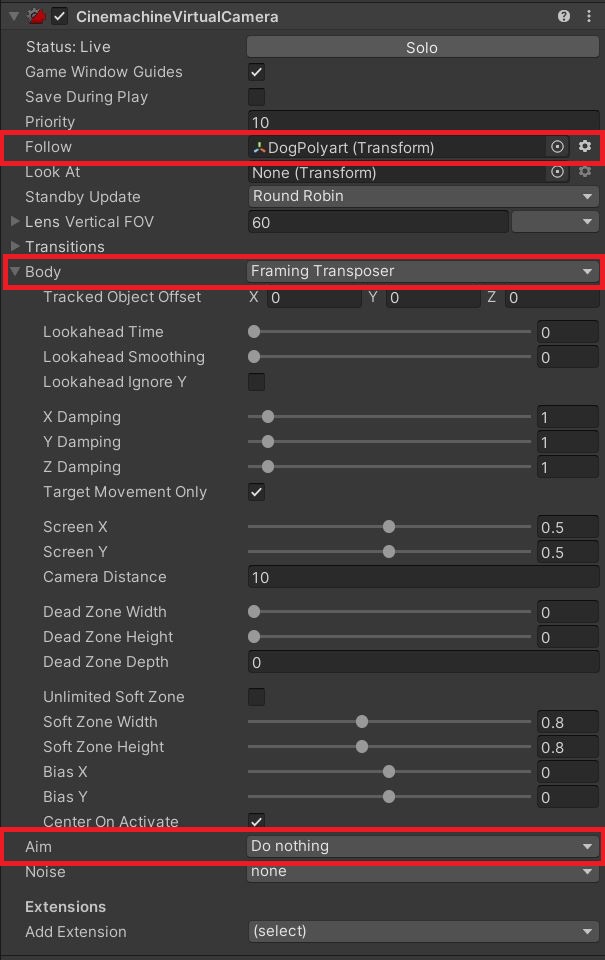Click the Soft Zone Width slider handle
This screenshot has width=605, height=960.
(362, 722)
